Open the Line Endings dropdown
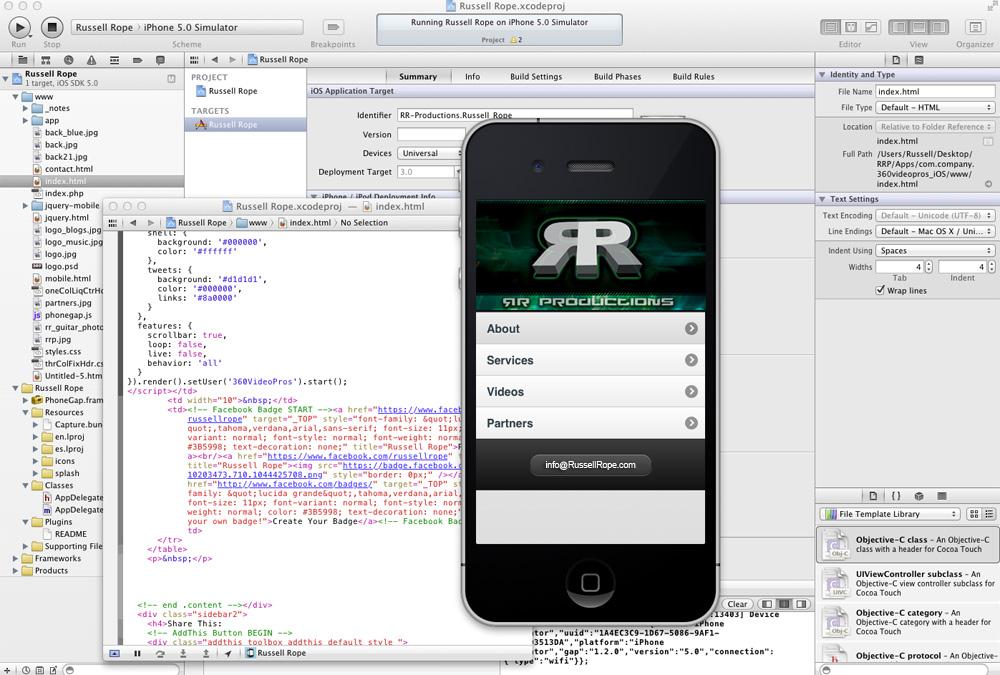1000x675 pixels. point(935,232)
